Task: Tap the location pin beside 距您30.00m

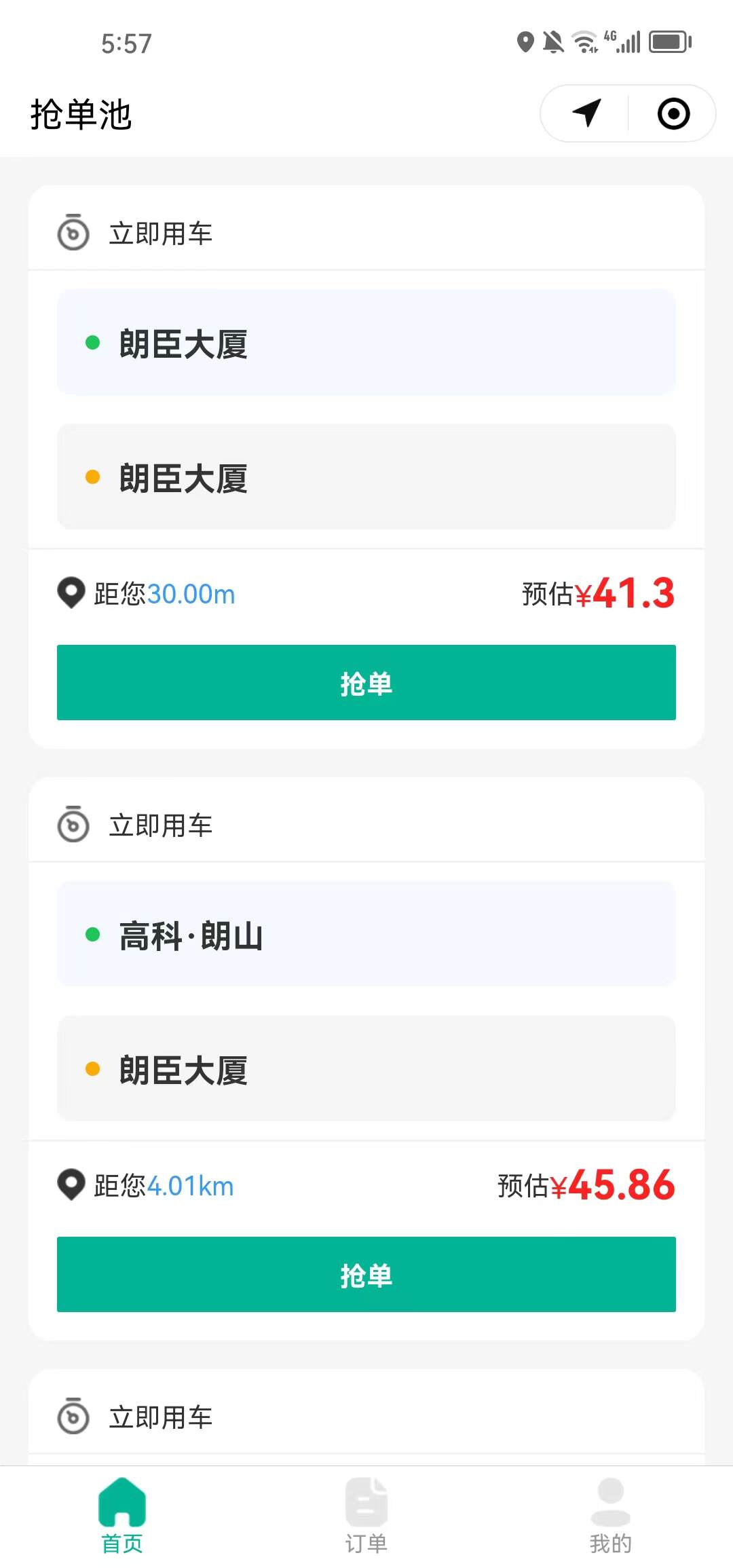Action: (71, 593)
